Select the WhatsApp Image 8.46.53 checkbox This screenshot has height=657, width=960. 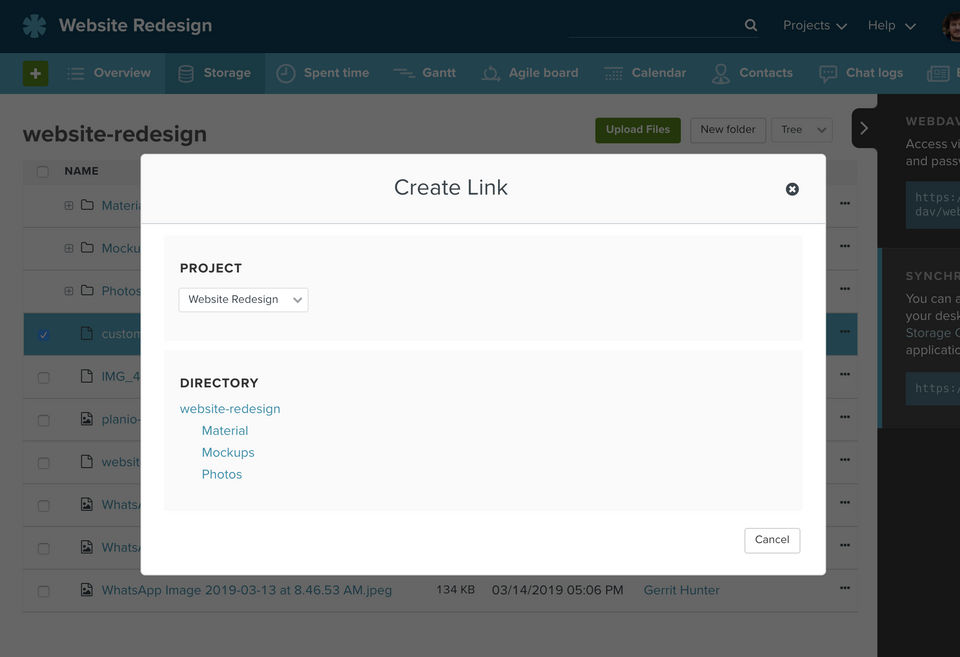click(x=43, y=591)
